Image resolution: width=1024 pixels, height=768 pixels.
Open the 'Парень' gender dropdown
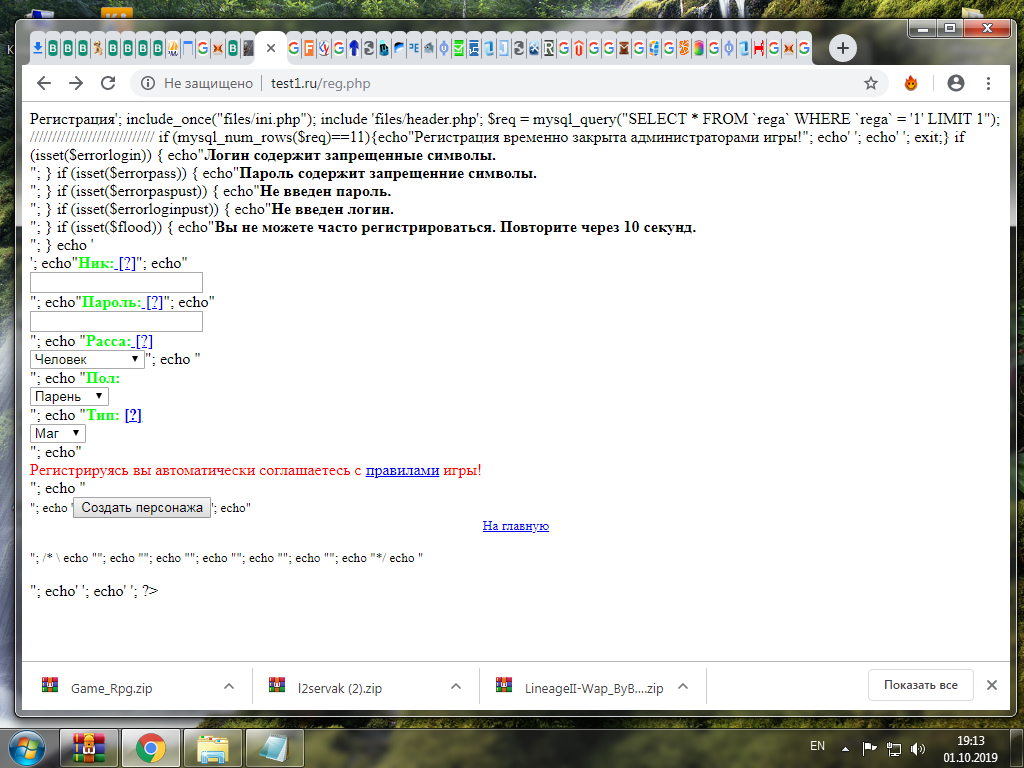(x=69, y=396)
